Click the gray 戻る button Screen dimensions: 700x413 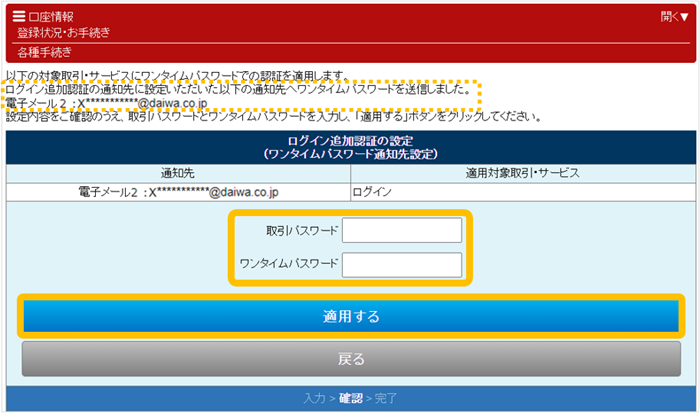point(351,359)
